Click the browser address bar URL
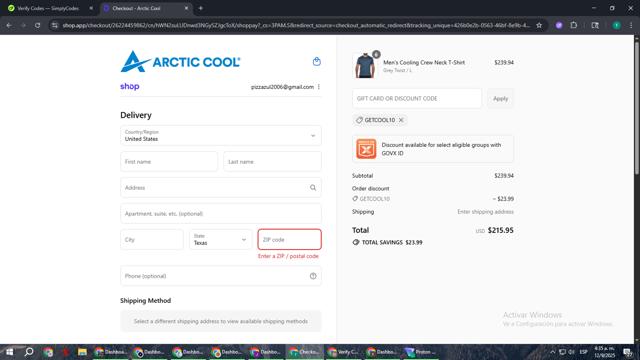This screenshot has height=360, width=640. click(x=296, y=25)
